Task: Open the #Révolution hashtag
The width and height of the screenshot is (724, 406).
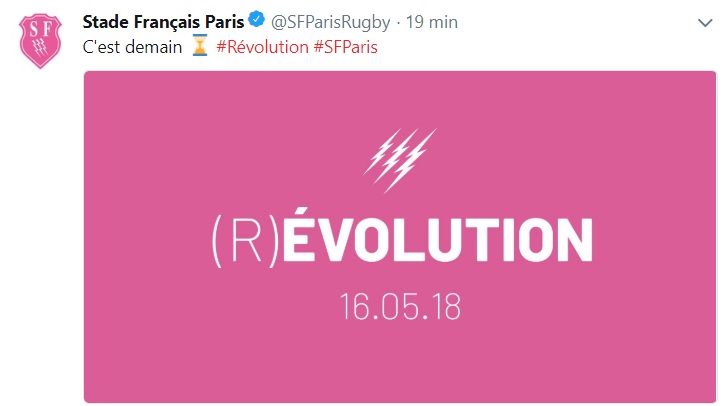Action: pyautogui.click(x=262, y=47)
